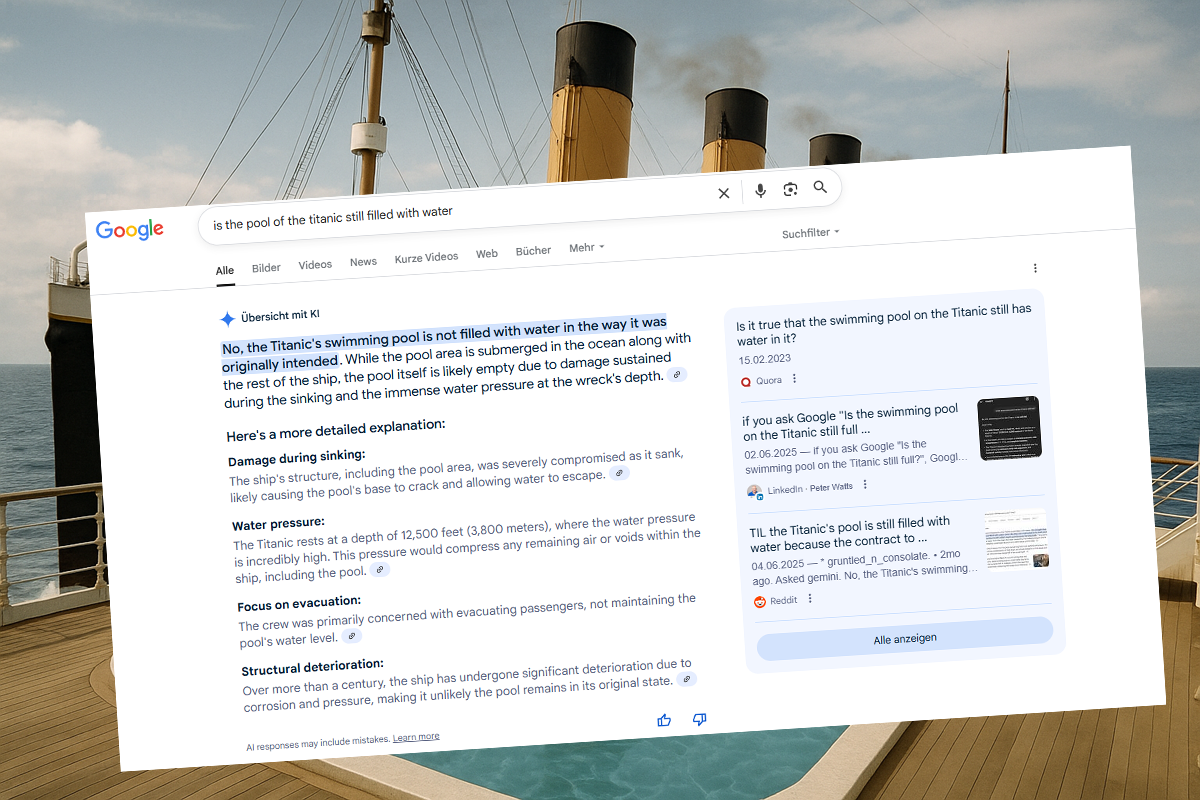Click the Google logo
Viewport: 1200px width, 800px height.
[130, 230]
